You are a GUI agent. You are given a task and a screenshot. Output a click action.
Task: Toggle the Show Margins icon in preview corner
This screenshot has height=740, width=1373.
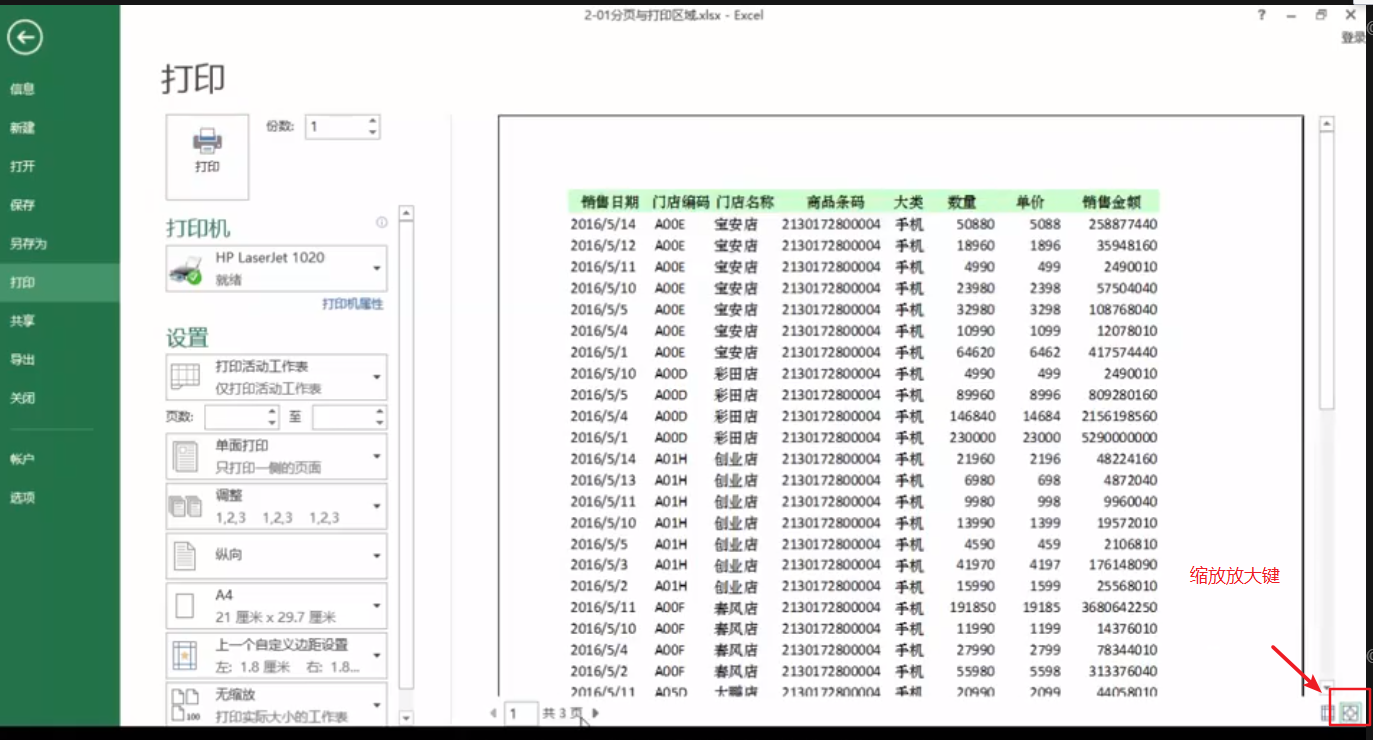click(1328, 713)
